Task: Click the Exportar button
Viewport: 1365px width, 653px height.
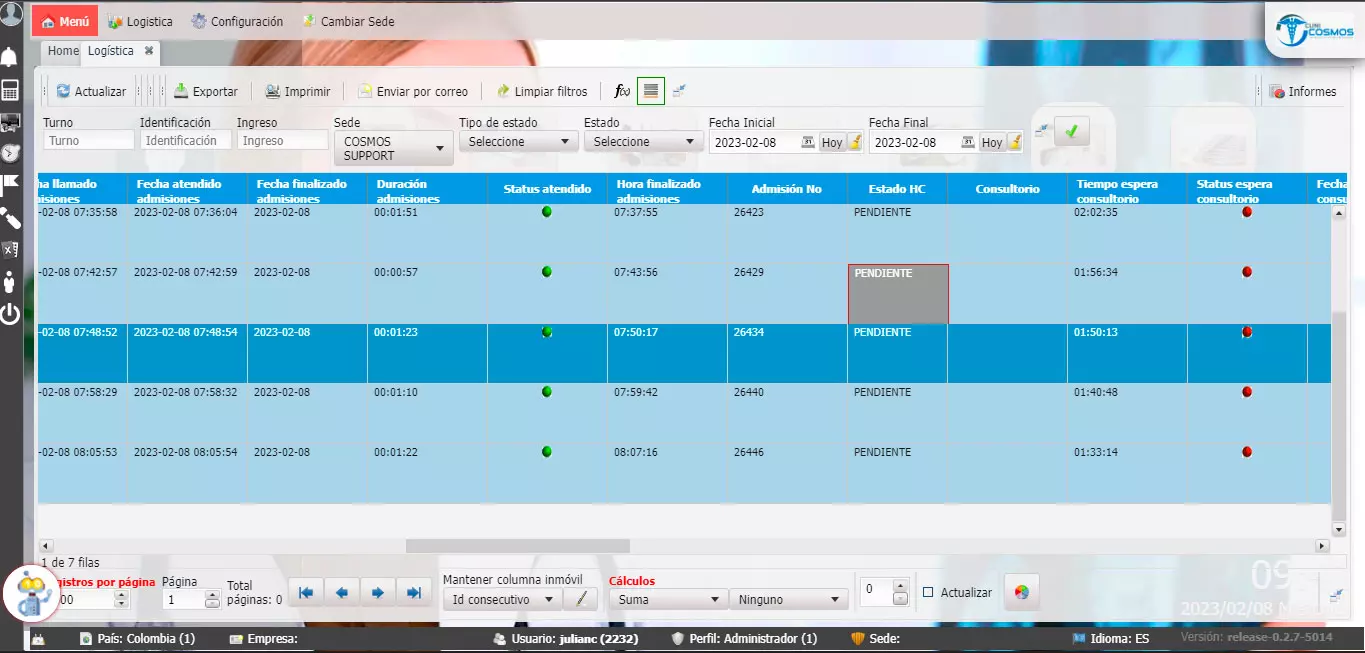Action: [x=206, y=91]
